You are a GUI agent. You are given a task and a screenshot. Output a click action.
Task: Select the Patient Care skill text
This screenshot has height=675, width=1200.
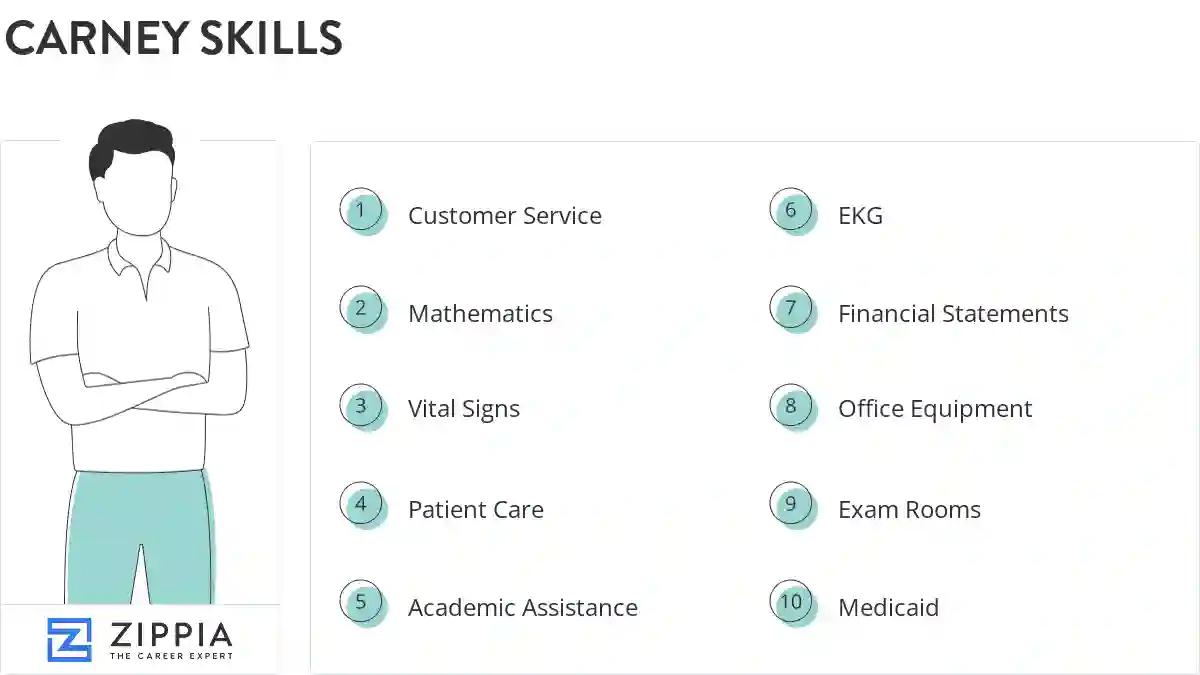click(476, 510)
